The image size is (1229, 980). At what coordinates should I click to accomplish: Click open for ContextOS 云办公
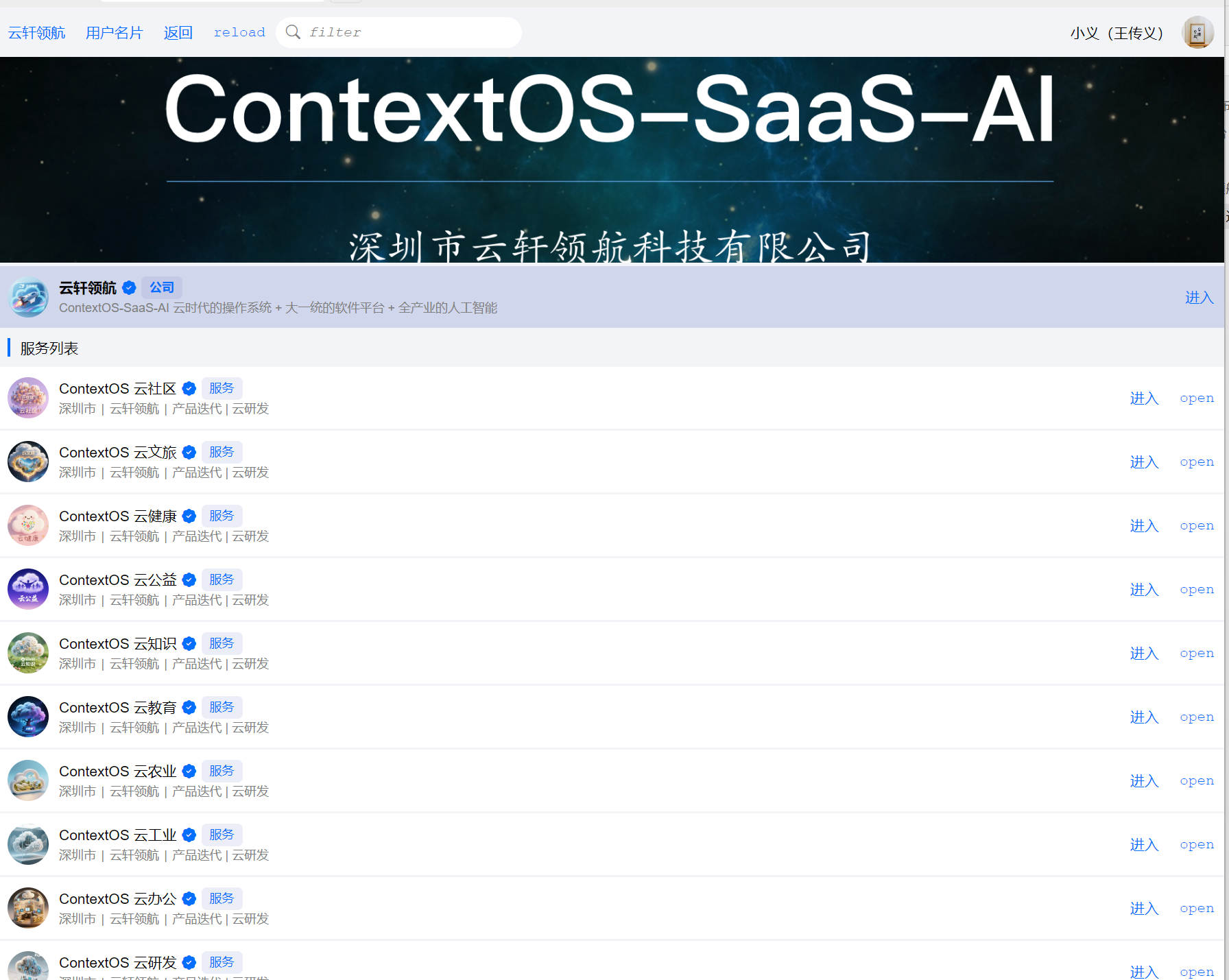coord(1197,909)
